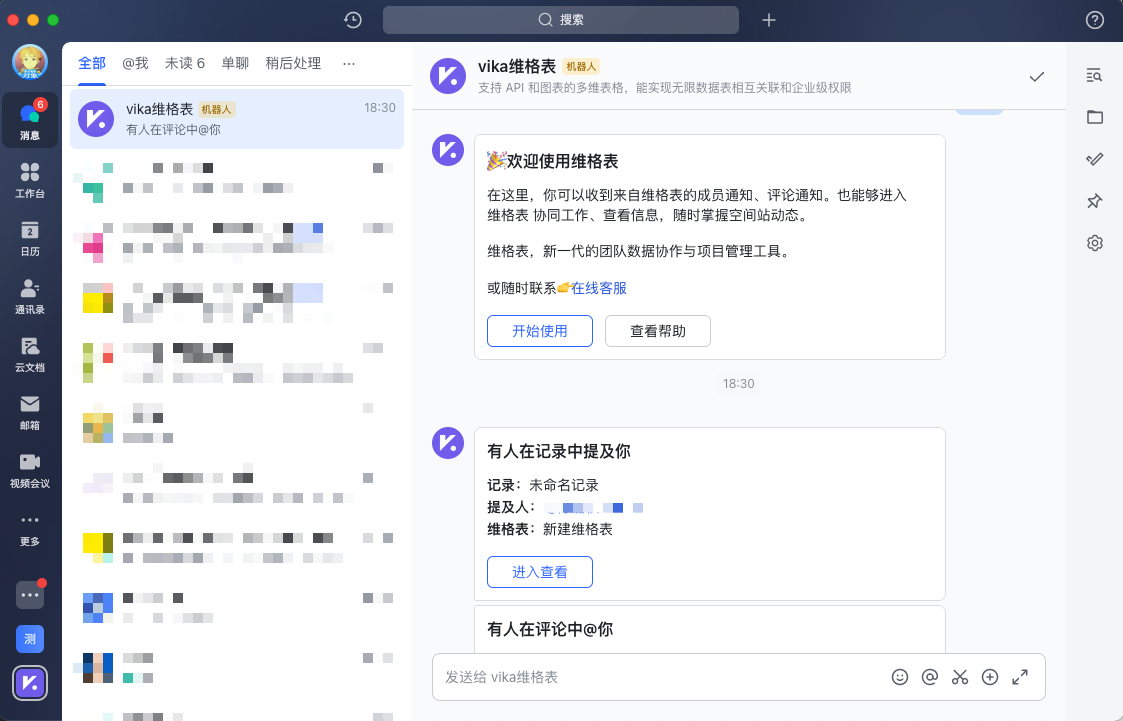The image size is (1123, 721).
Task: Expand more filter tabs with the ellipsis
Action: point(349,63)
